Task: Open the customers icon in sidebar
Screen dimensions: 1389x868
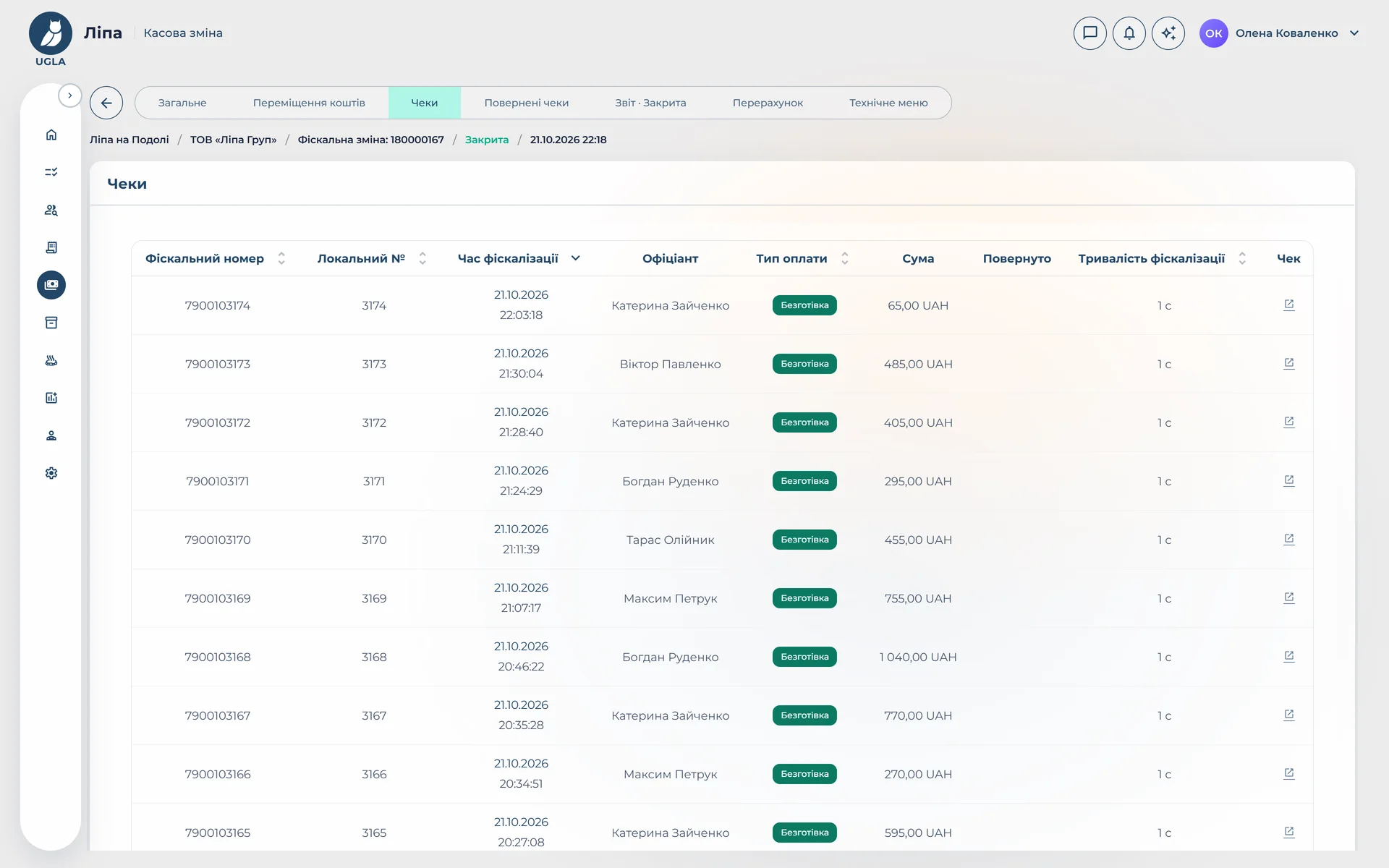Action: tap(51, 210)
